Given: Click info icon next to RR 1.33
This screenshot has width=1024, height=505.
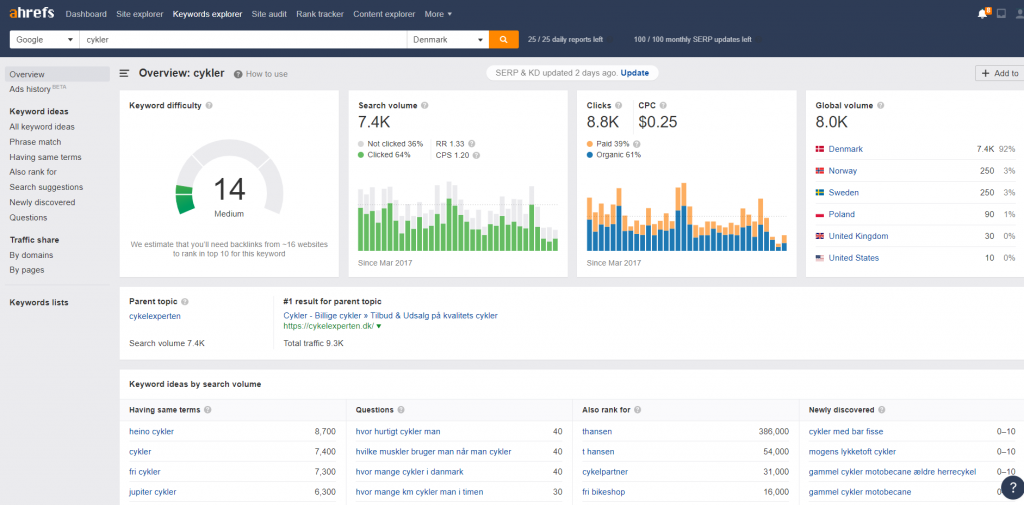Looking at the screenshot, I should point(472,144).
